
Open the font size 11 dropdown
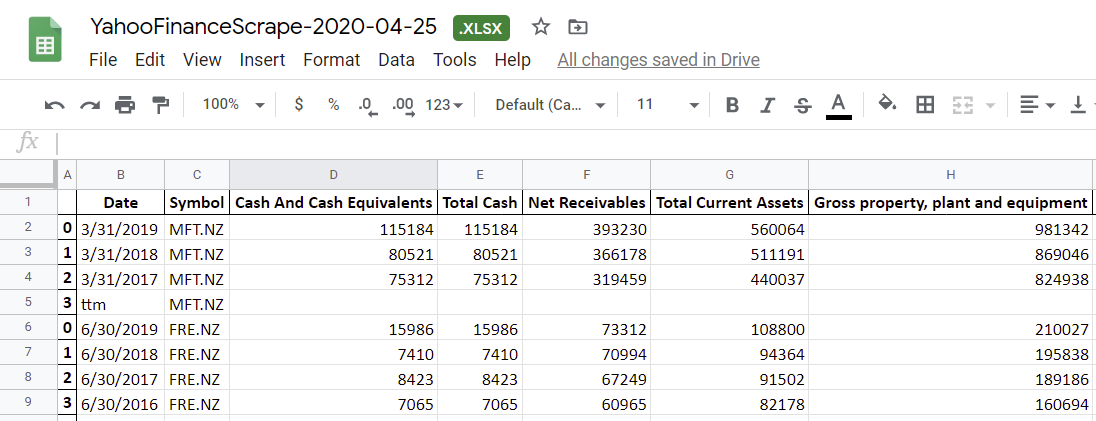tap(668, 105)
